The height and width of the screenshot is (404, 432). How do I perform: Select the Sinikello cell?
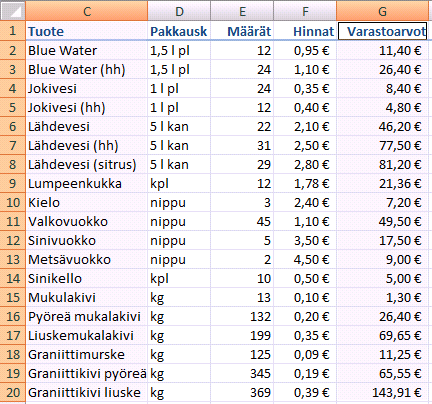tap(87, 278)
